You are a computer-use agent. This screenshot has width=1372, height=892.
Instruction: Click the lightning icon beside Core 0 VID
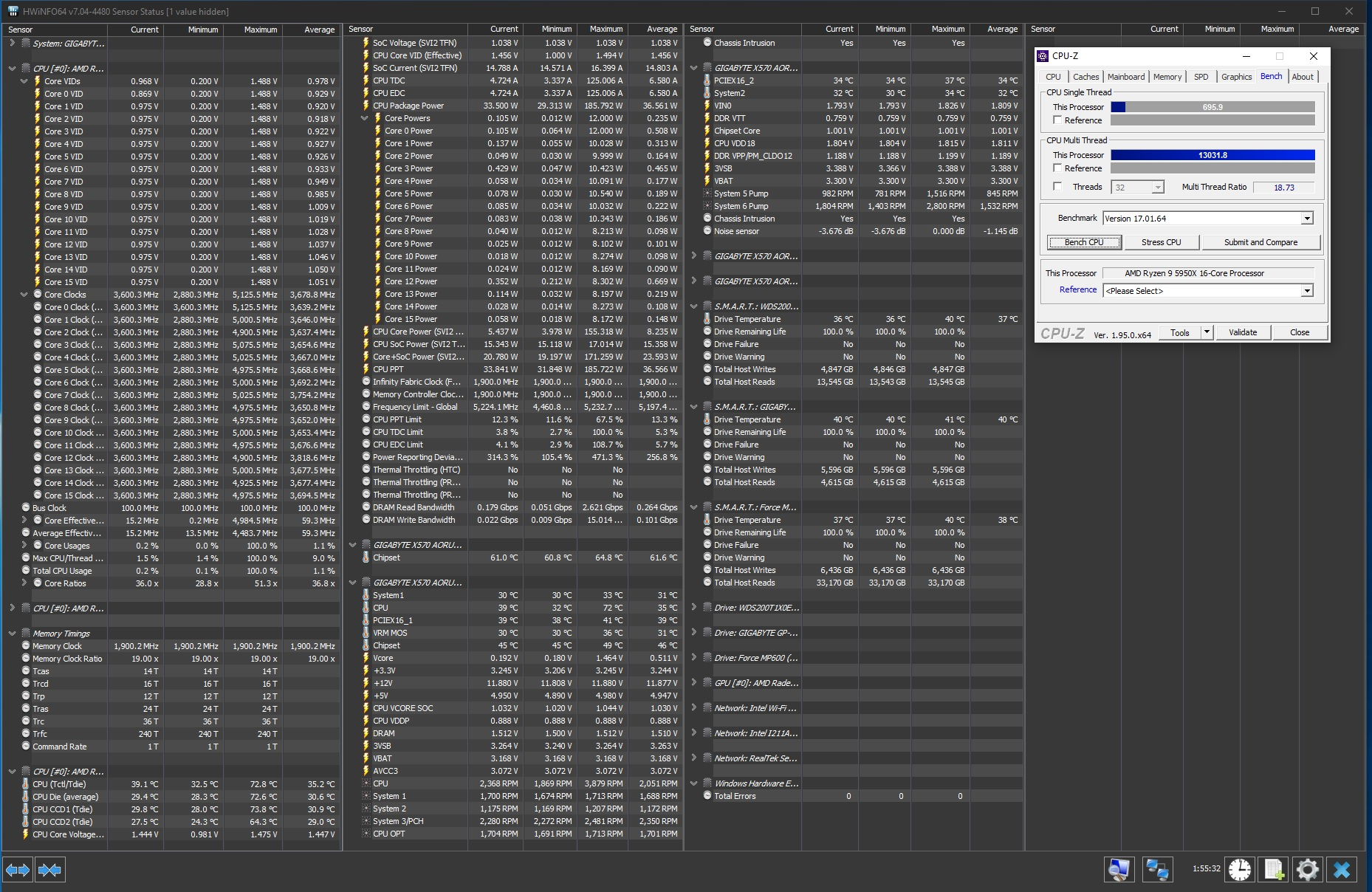[38, 94]
